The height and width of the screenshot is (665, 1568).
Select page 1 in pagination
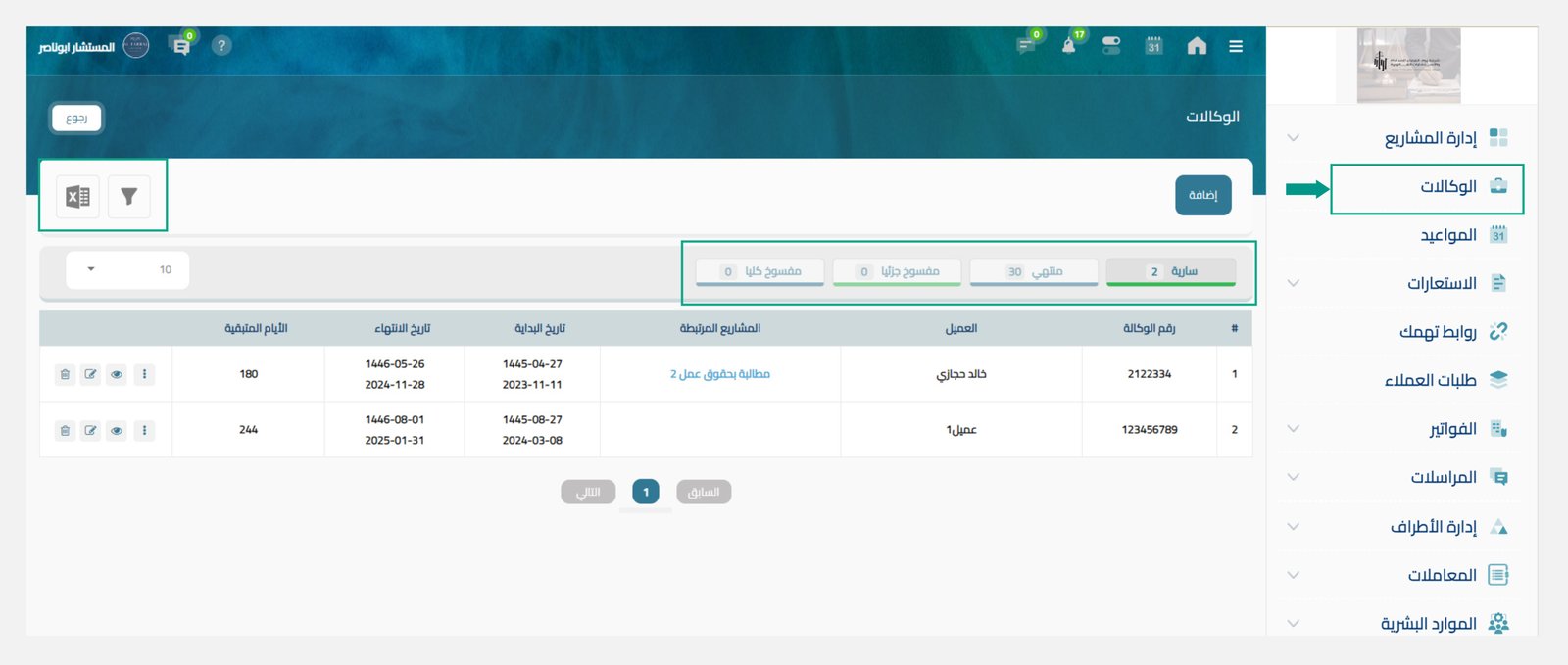point(646,492)
